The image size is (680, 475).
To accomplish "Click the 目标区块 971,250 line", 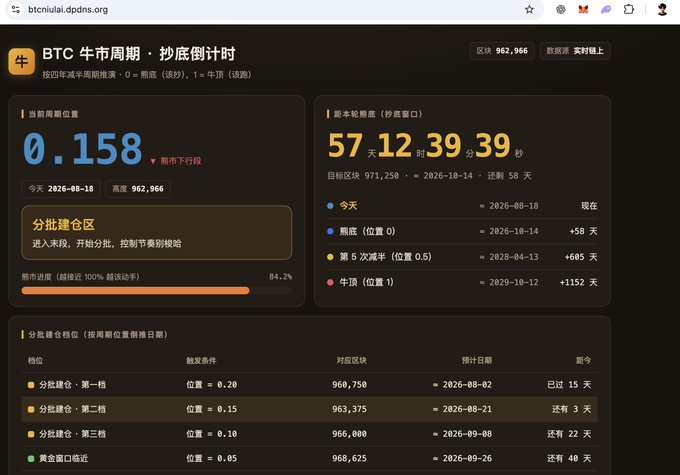I will click(429, 176).
